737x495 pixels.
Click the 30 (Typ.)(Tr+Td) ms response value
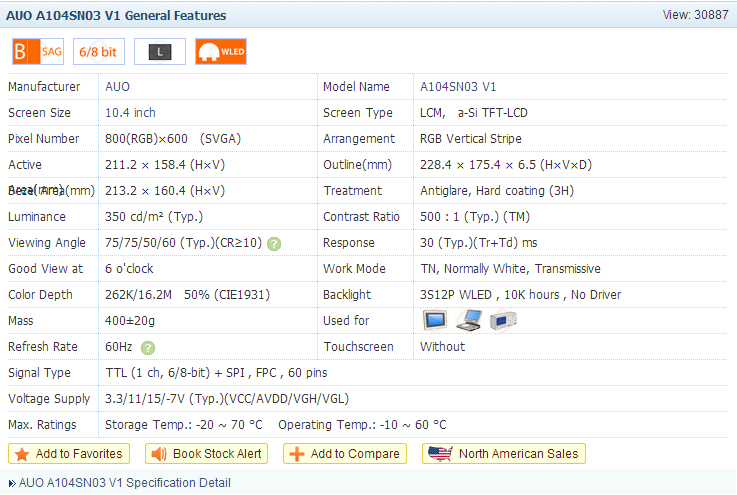(478, 243)
